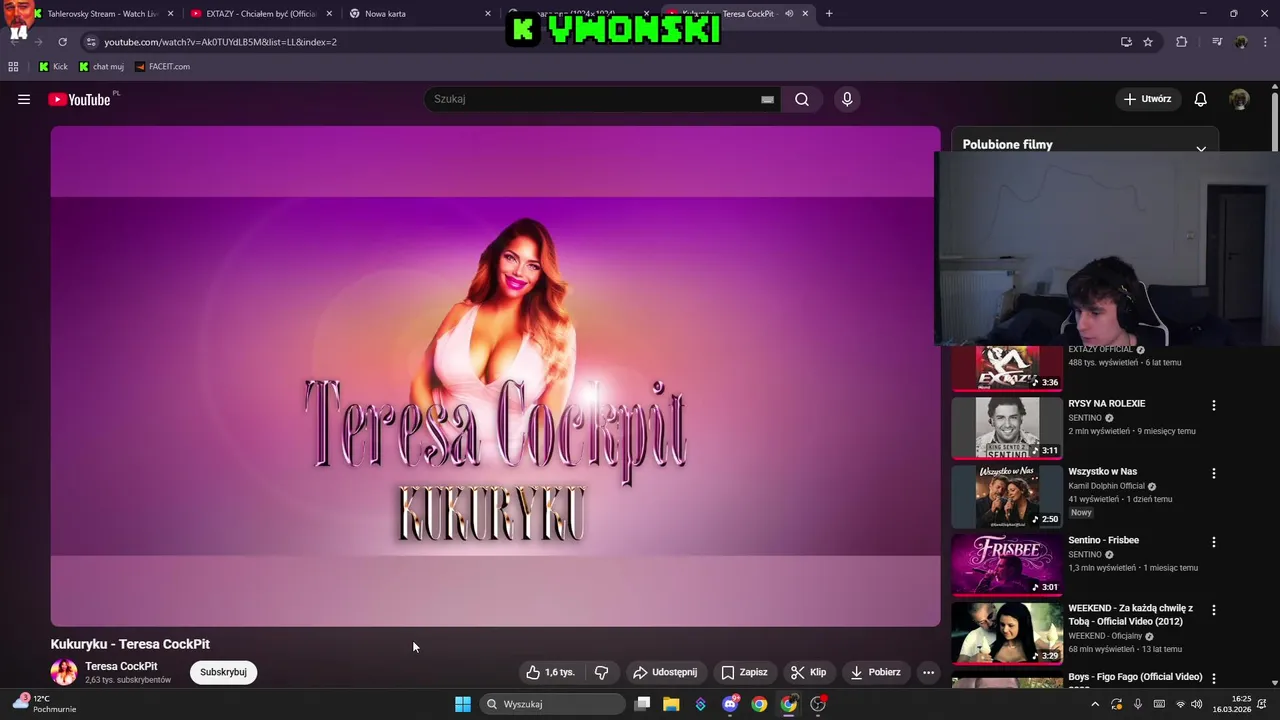Open the Teresa CockPit channel name
Viewport: 1280px width, 720px height.
[121, 666]
